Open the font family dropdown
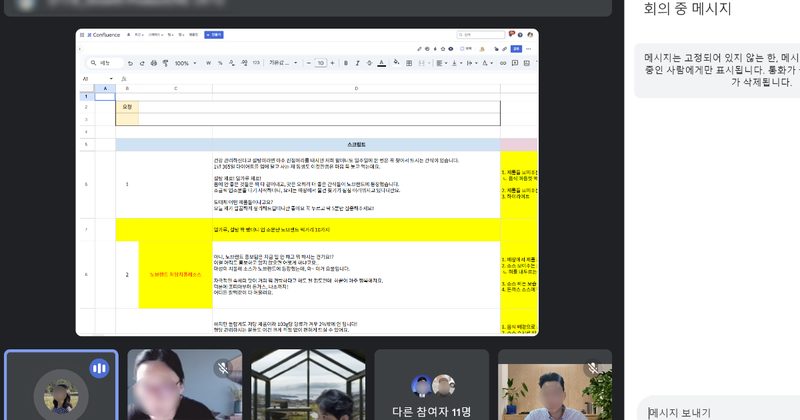 (283, 63)
